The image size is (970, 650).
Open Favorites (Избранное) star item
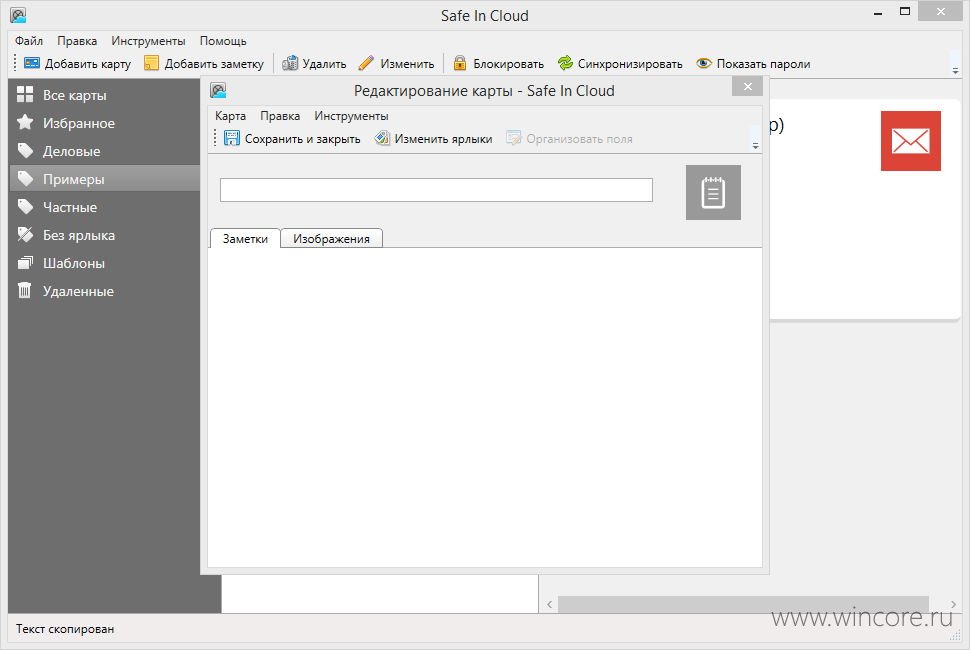[104, 122]
